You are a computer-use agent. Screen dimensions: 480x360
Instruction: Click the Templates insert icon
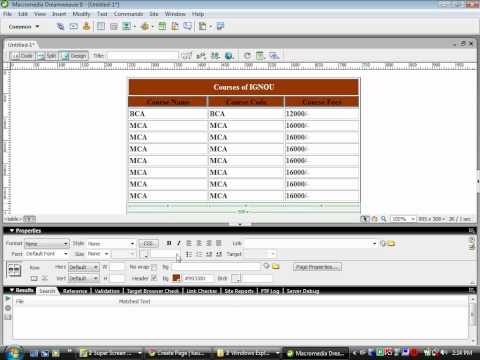click(202, 27)
